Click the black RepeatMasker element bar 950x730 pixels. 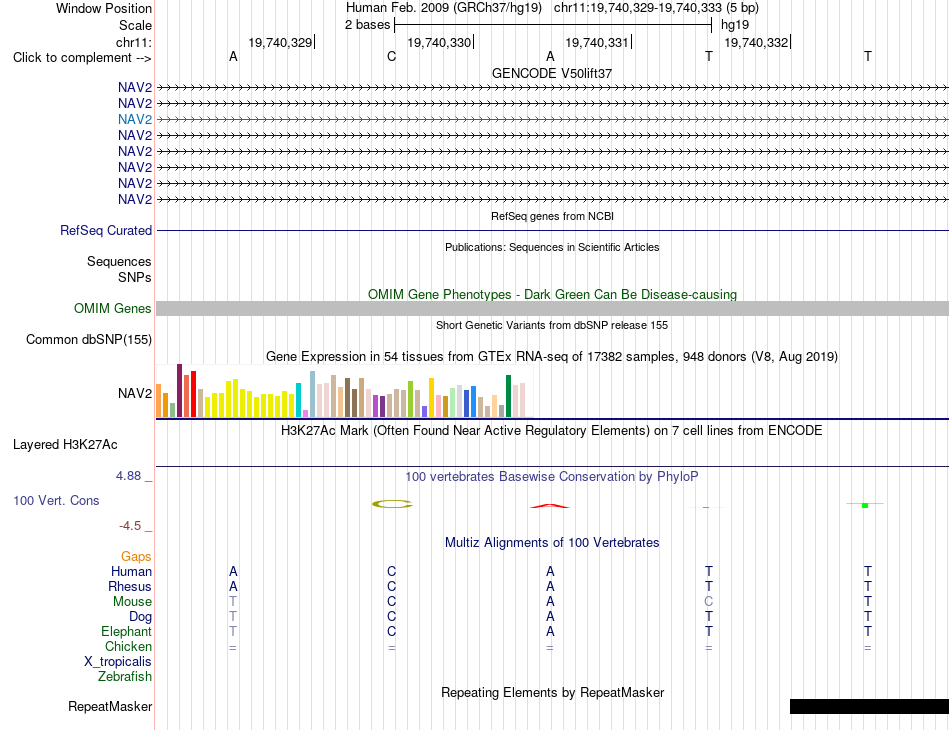tap(869, 706)
